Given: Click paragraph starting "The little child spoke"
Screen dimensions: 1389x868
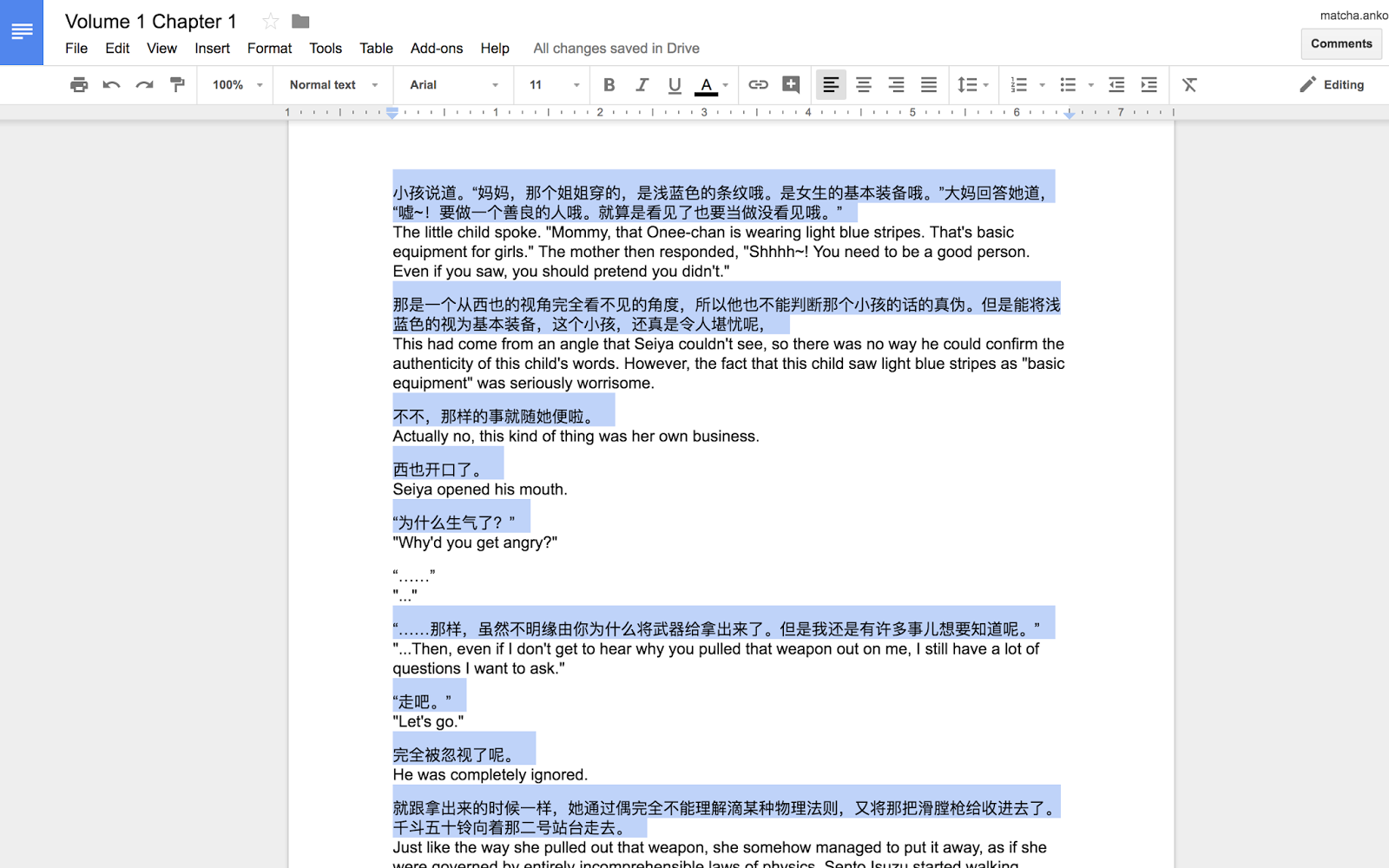Looking at the screenshot, I should [711, 252].
